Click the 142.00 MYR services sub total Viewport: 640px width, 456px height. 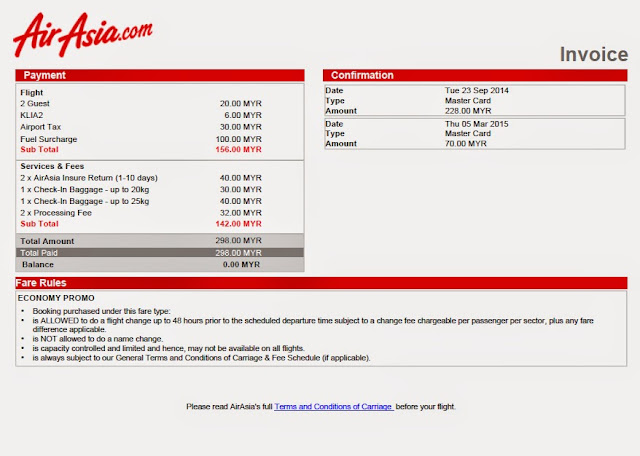click(x=238, y=224)
